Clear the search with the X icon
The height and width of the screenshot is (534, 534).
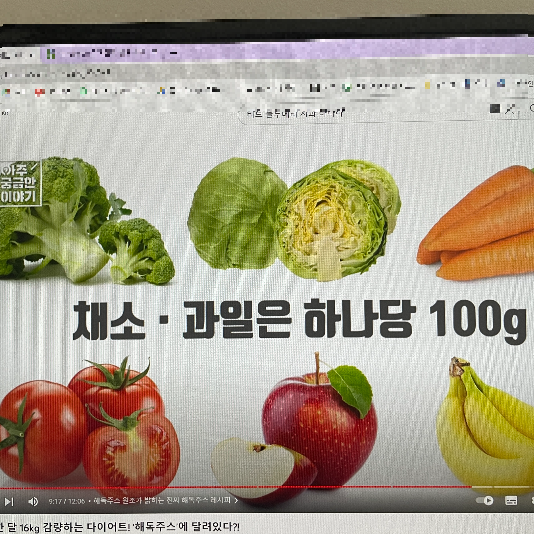click(x=510, y=110)
